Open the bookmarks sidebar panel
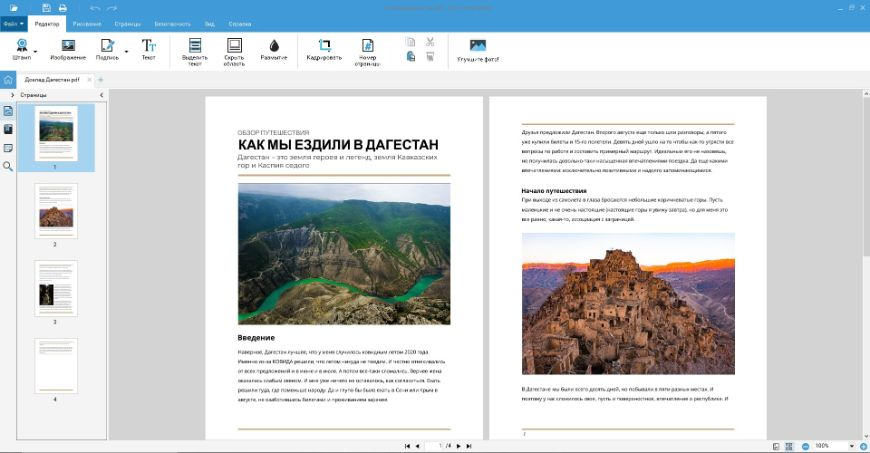The image size is (870, 453). point(8,129)
